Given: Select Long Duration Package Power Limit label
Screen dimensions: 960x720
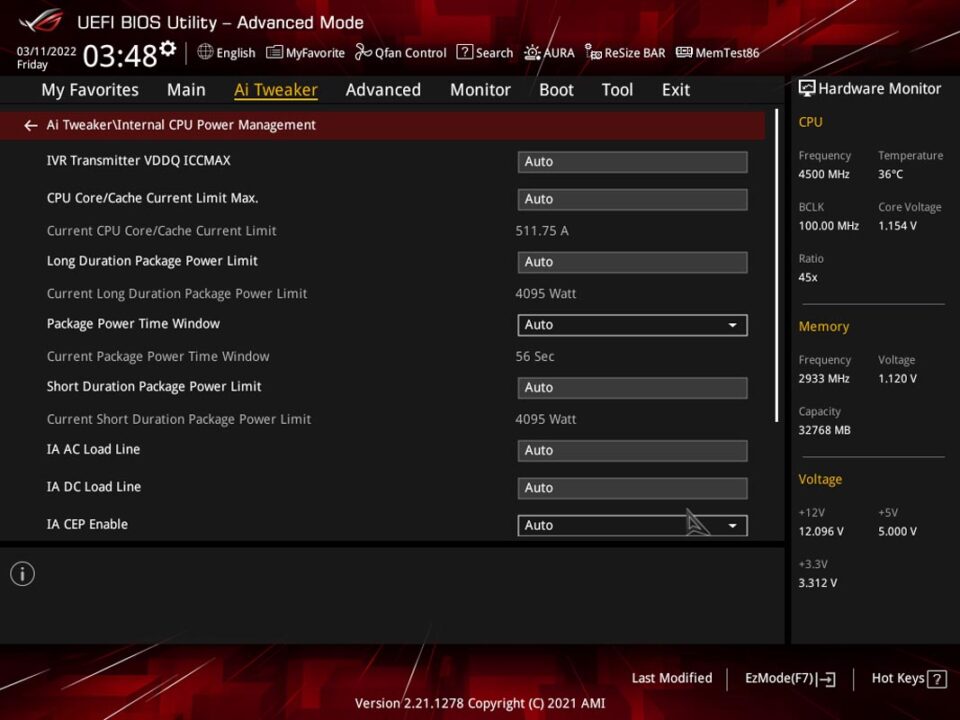Looking at the screenshot, I should click(x=152, y=261).
